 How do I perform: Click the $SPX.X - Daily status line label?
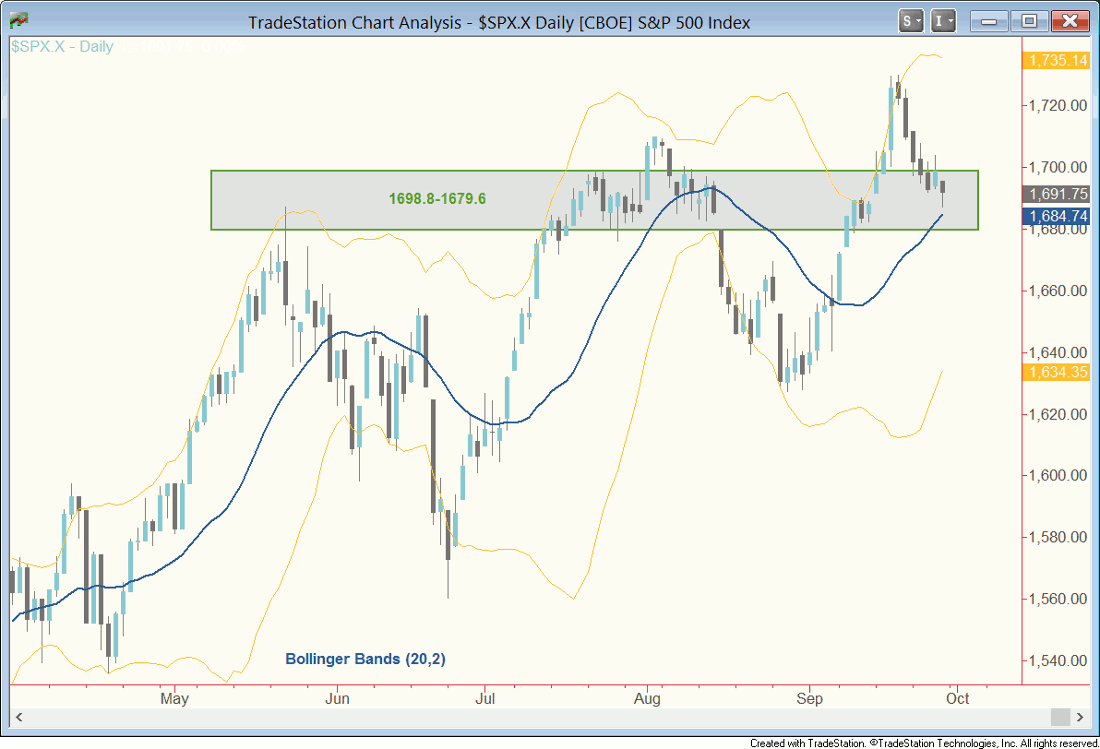[63, 47]
